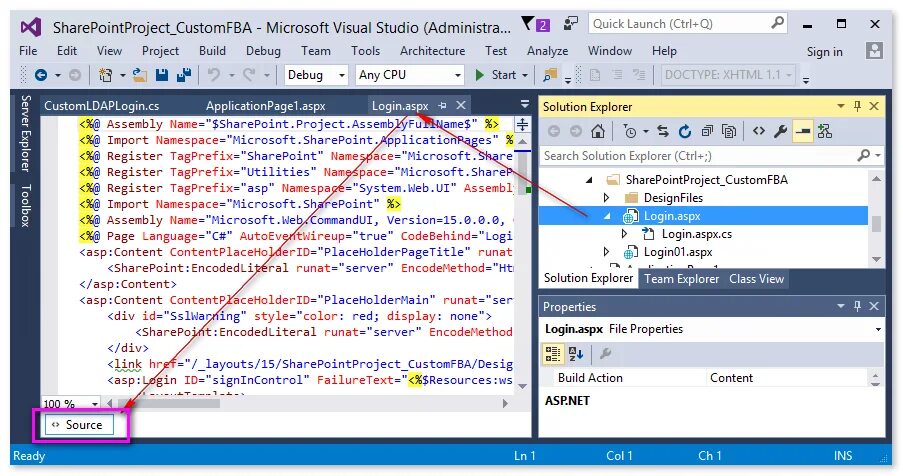Click the Navigate Backward toolbar icon
The height and width of the screenshot is (476, 903).
click(x=41, y=75)
